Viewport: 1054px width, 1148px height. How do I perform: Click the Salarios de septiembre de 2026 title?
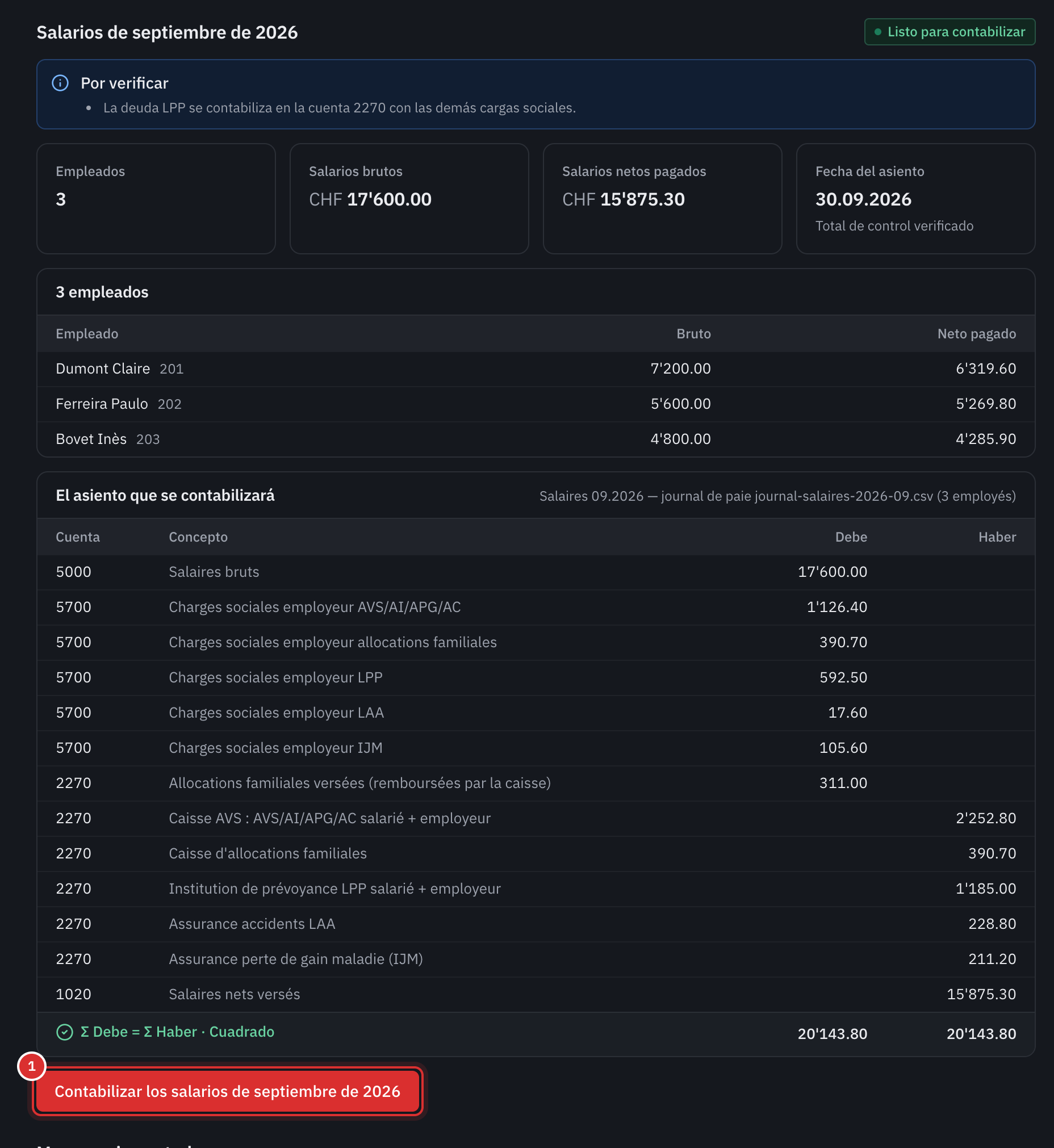(167, 32)
